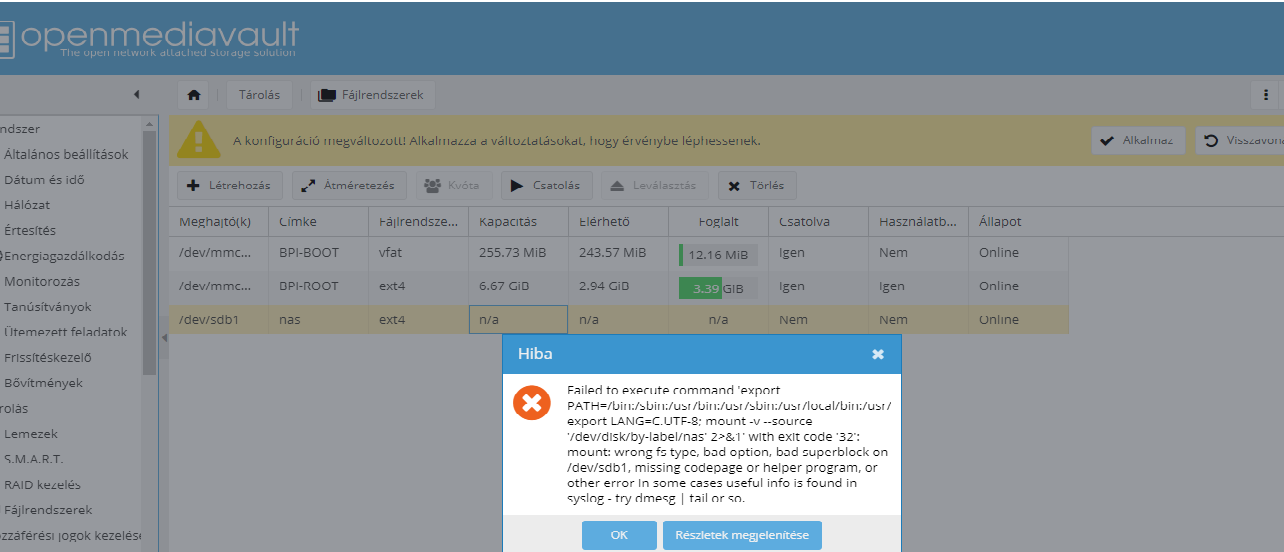The image size is (1284, 552).
Task: Sort by Kapacitás column header
Action: [x=518, y=221]
